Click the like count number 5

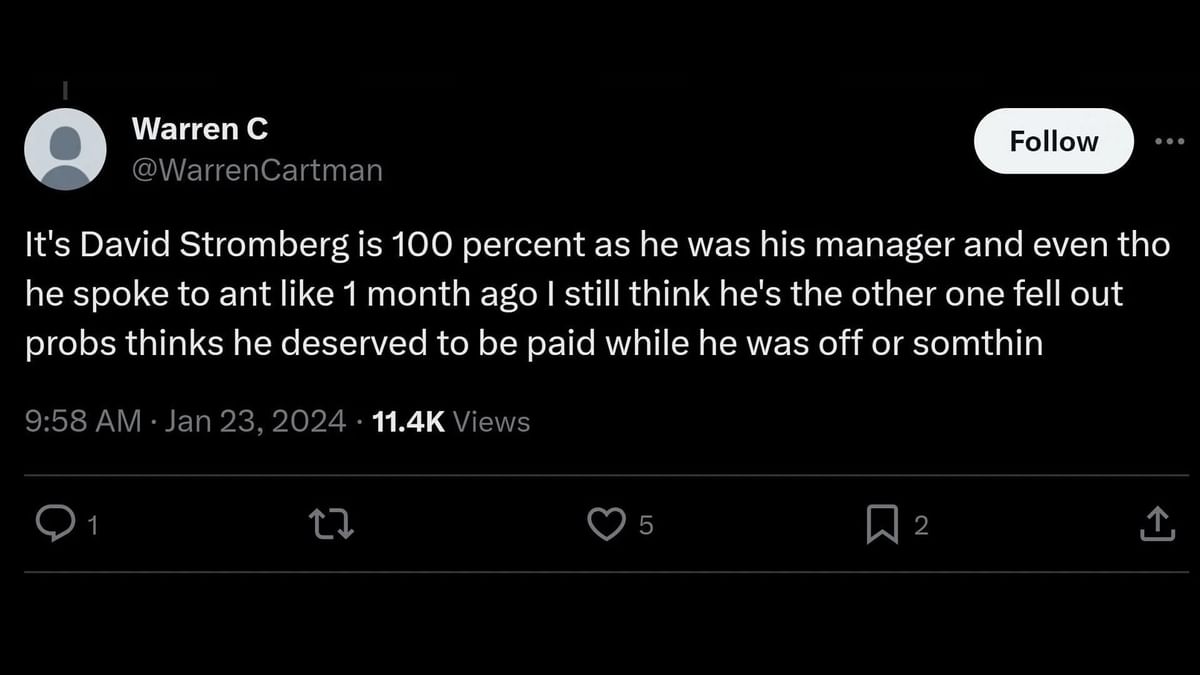(x=645, y=526)
